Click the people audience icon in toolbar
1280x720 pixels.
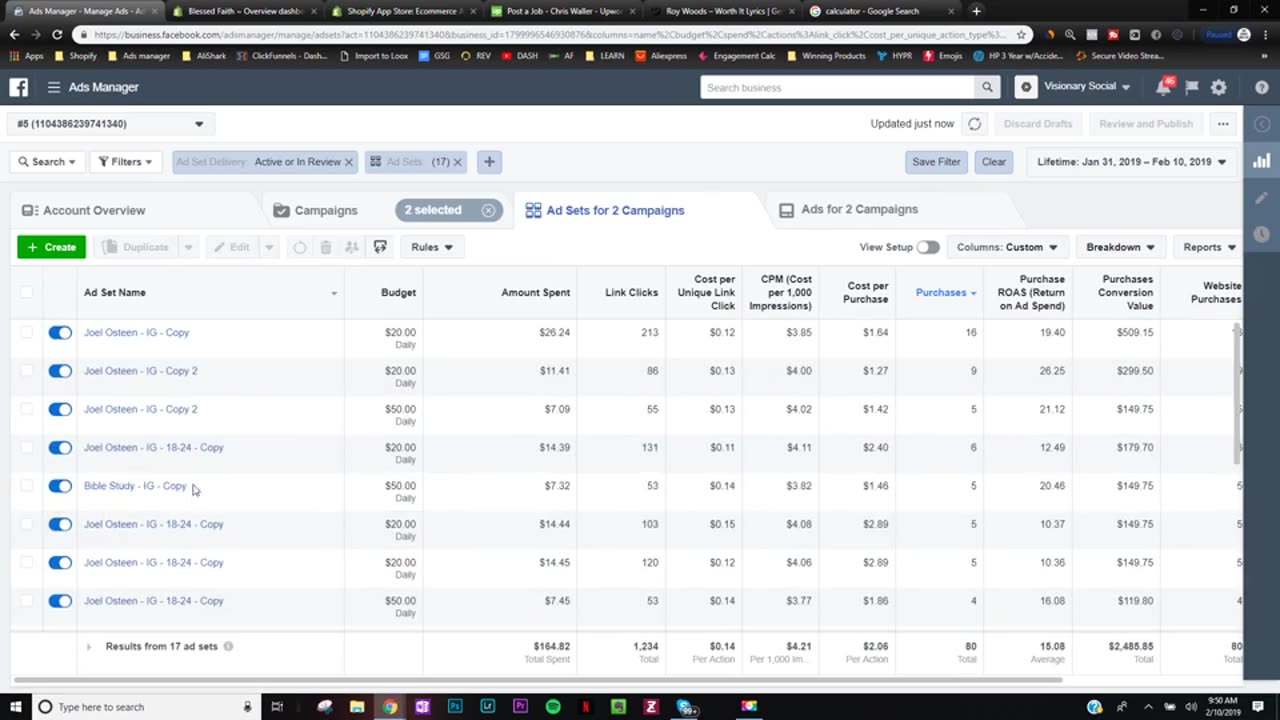point(351,247)
